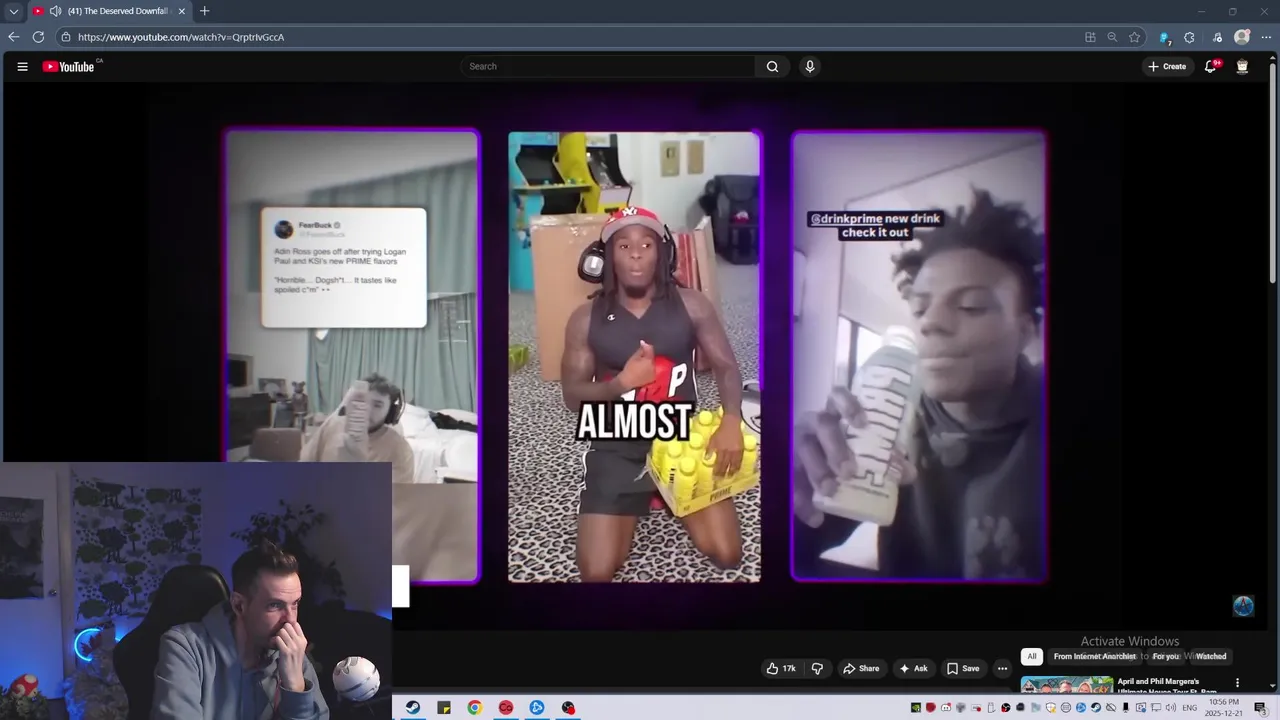Viewport: 1280px width, 720px height.
Task: Start voice search with microphone icon
Action: point(810,67)
